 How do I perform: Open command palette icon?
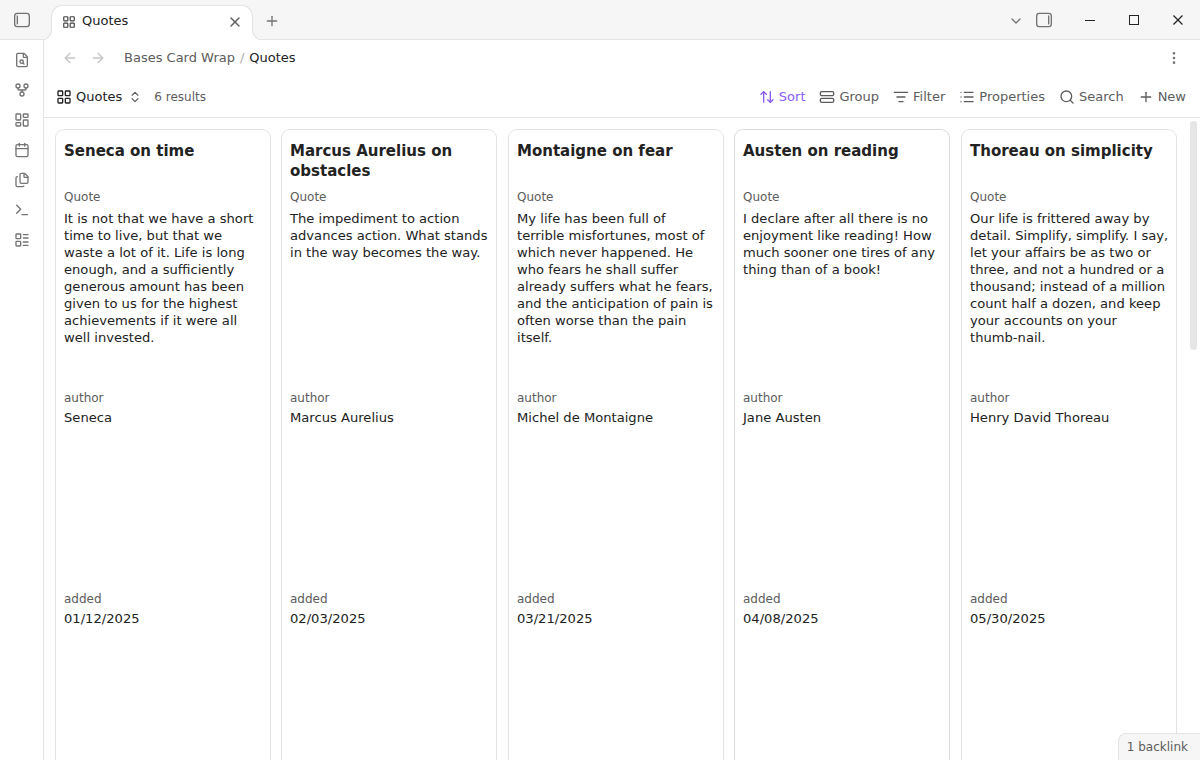coord(22,210)
